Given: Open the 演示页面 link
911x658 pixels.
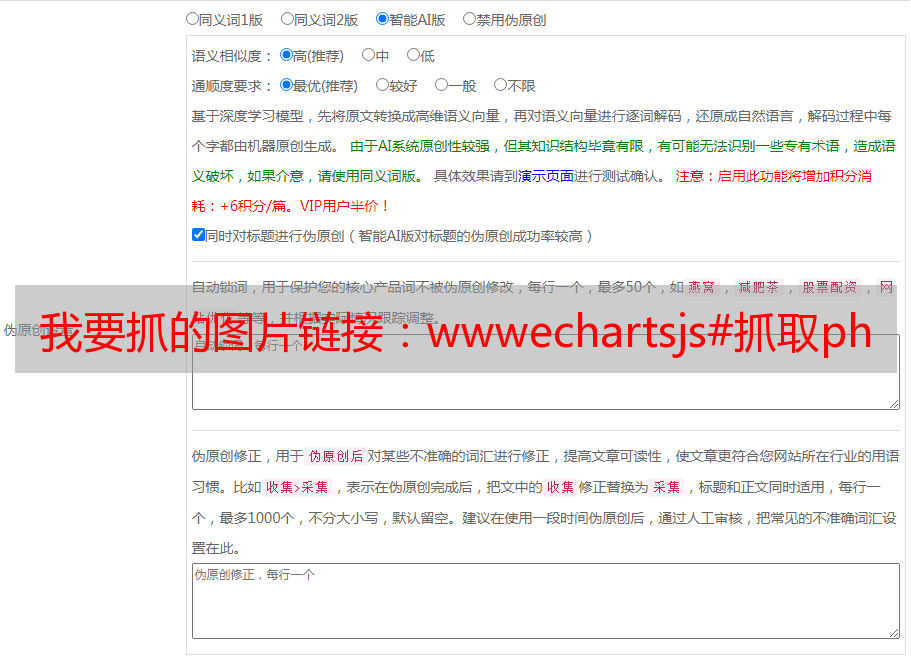Looking at the screenshot, I should (x=546, y=176).
